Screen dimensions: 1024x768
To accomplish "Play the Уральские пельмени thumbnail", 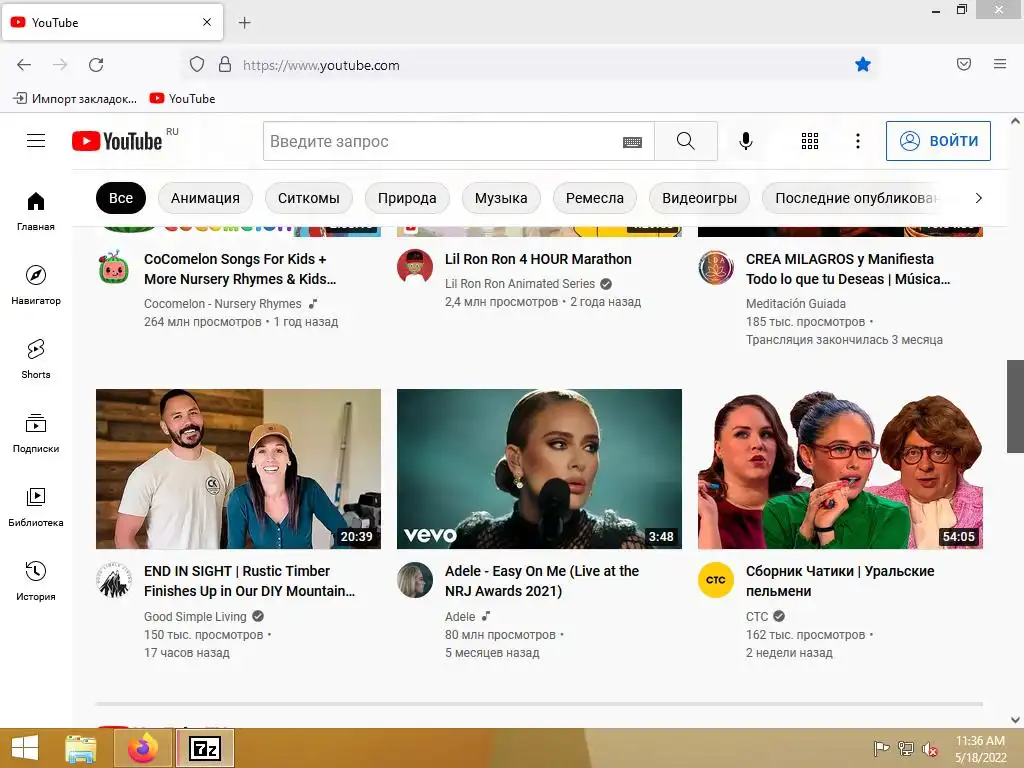I will 840,469.
